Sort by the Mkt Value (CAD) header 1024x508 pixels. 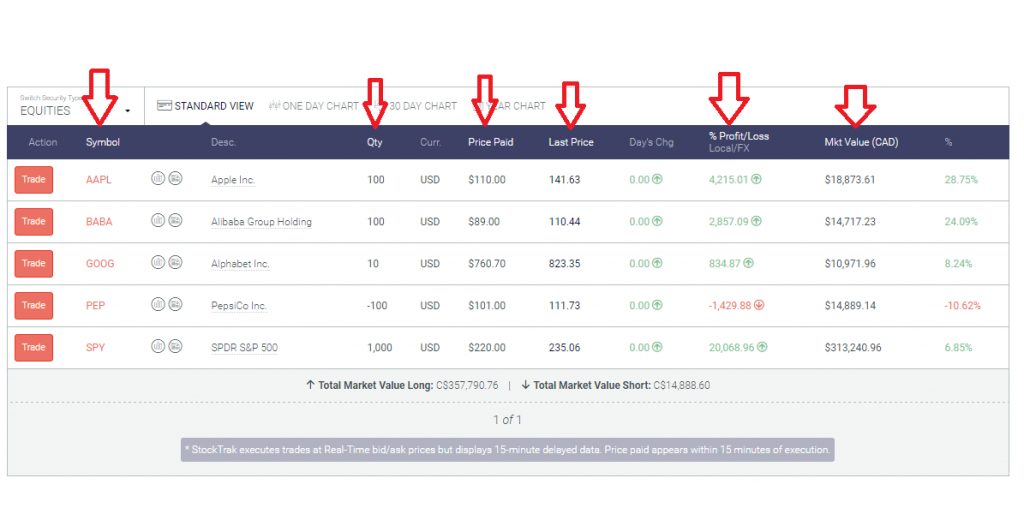pyautogui.click(x=861, y=142)
